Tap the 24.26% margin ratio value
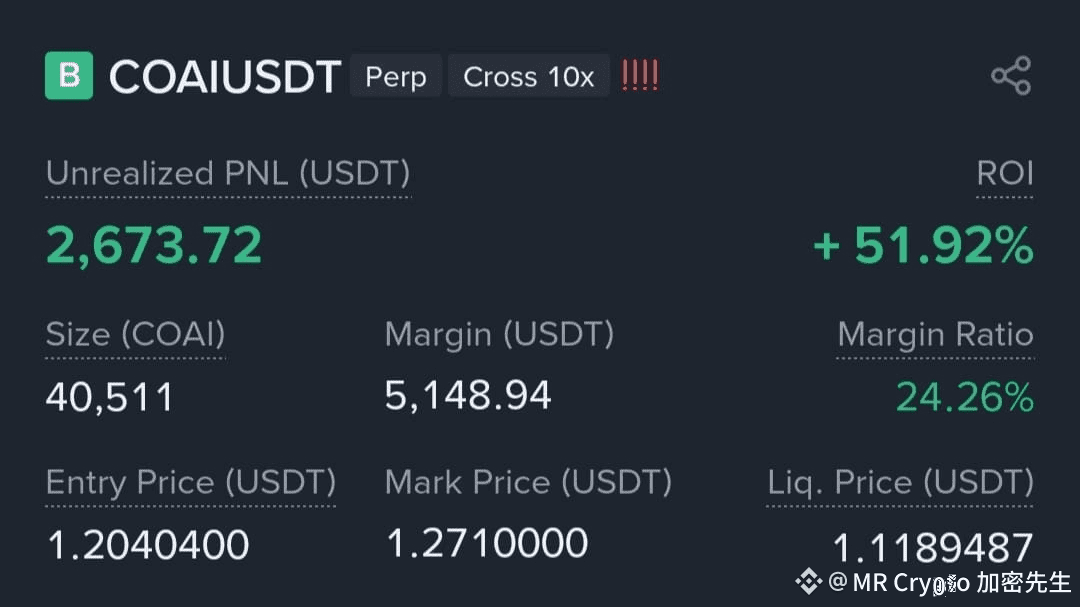 pos(965,397)
